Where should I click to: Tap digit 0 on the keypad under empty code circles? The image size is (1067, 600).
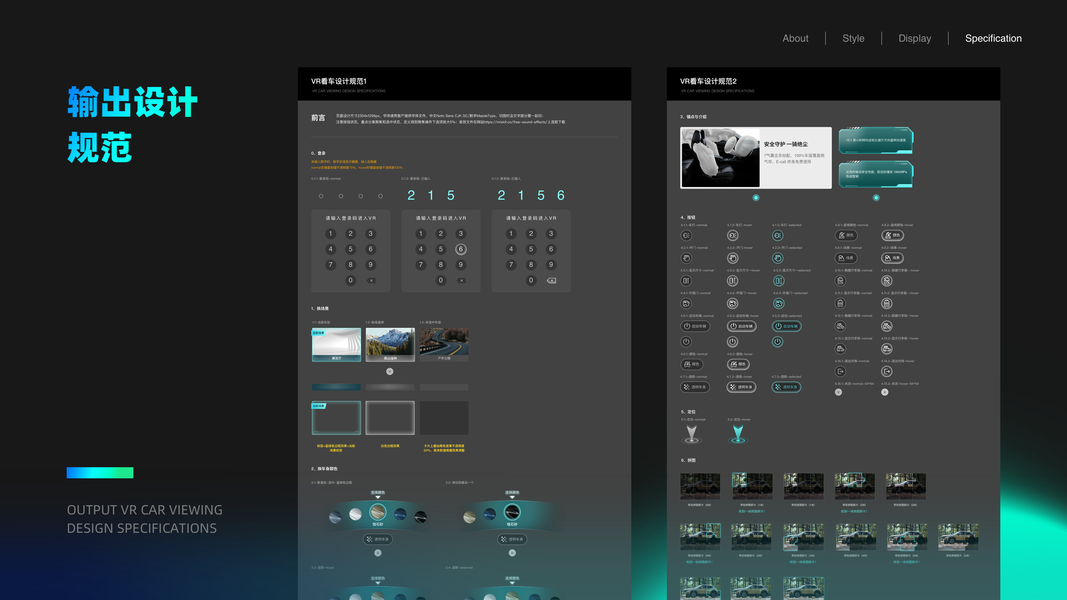350,280
